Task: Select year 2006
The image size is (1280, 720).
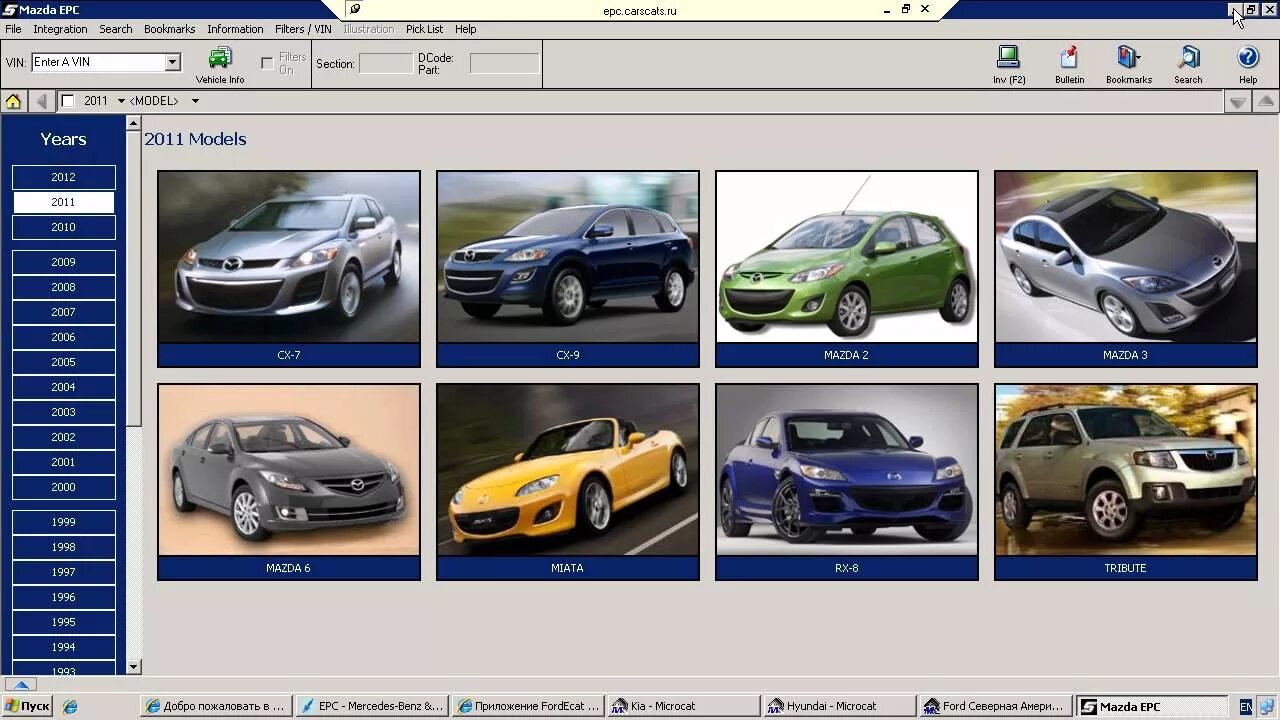Action: [x=64, y=337]
